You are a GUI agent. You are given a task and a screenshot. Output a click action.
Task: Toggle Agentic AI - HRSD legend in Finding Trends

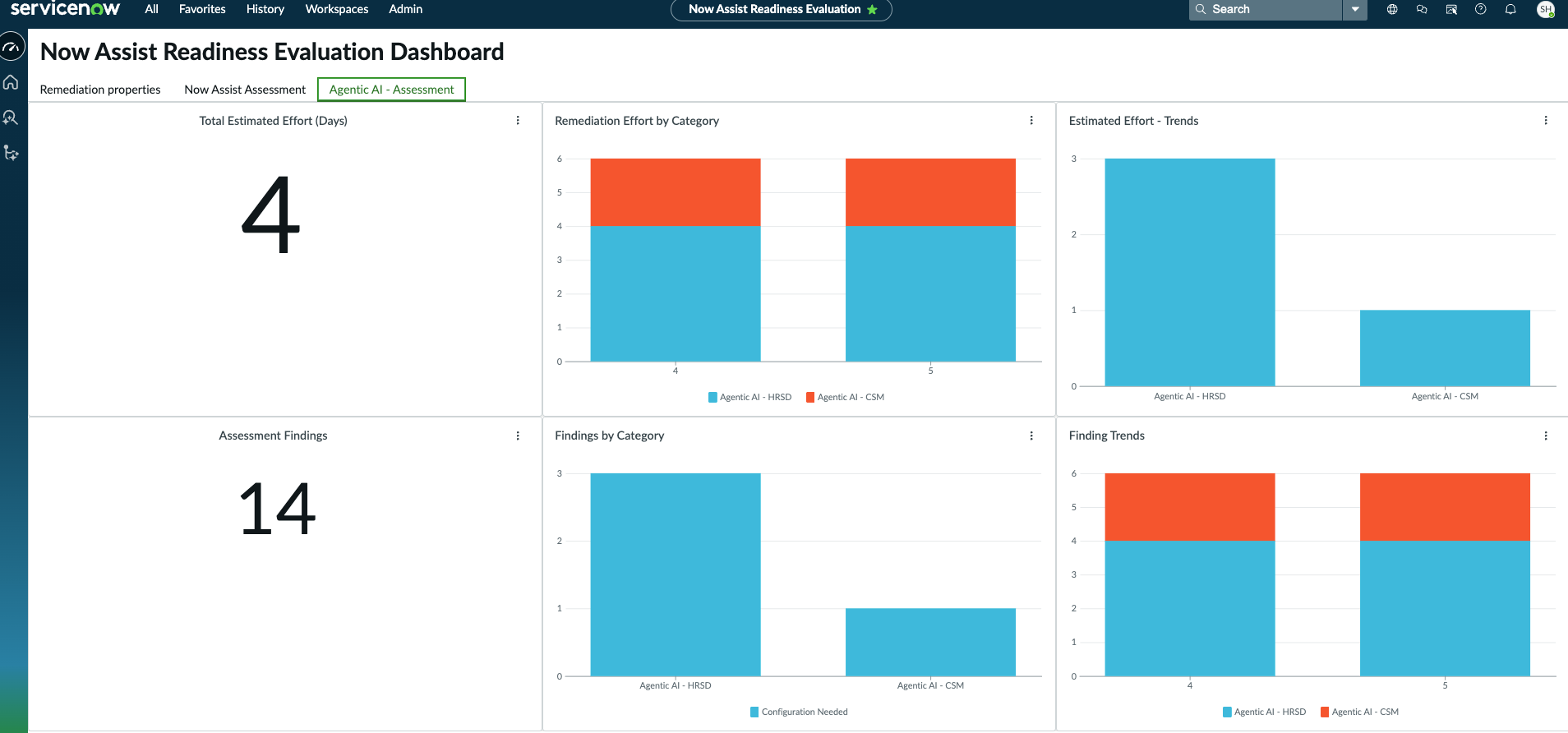(1264, 712)
